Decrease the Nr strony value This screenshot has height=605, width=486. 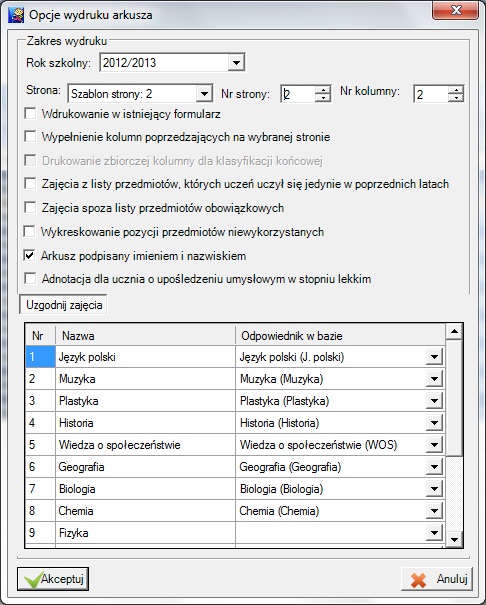(322, 98)
